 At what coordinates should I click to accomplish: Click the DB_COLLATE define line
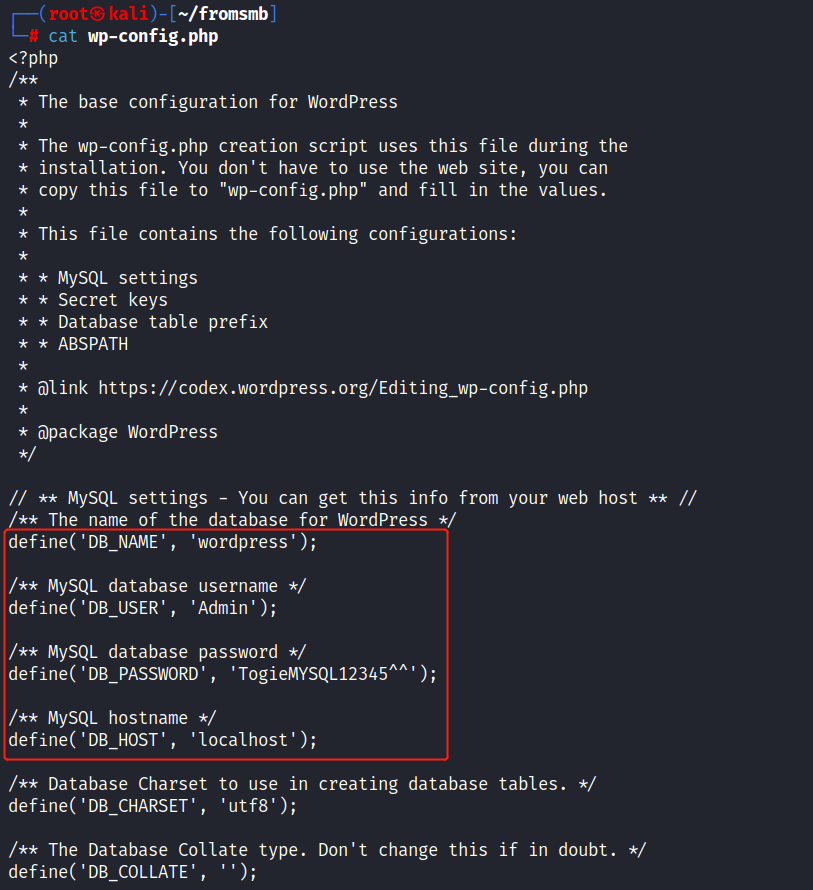click(x=132, y=872)
